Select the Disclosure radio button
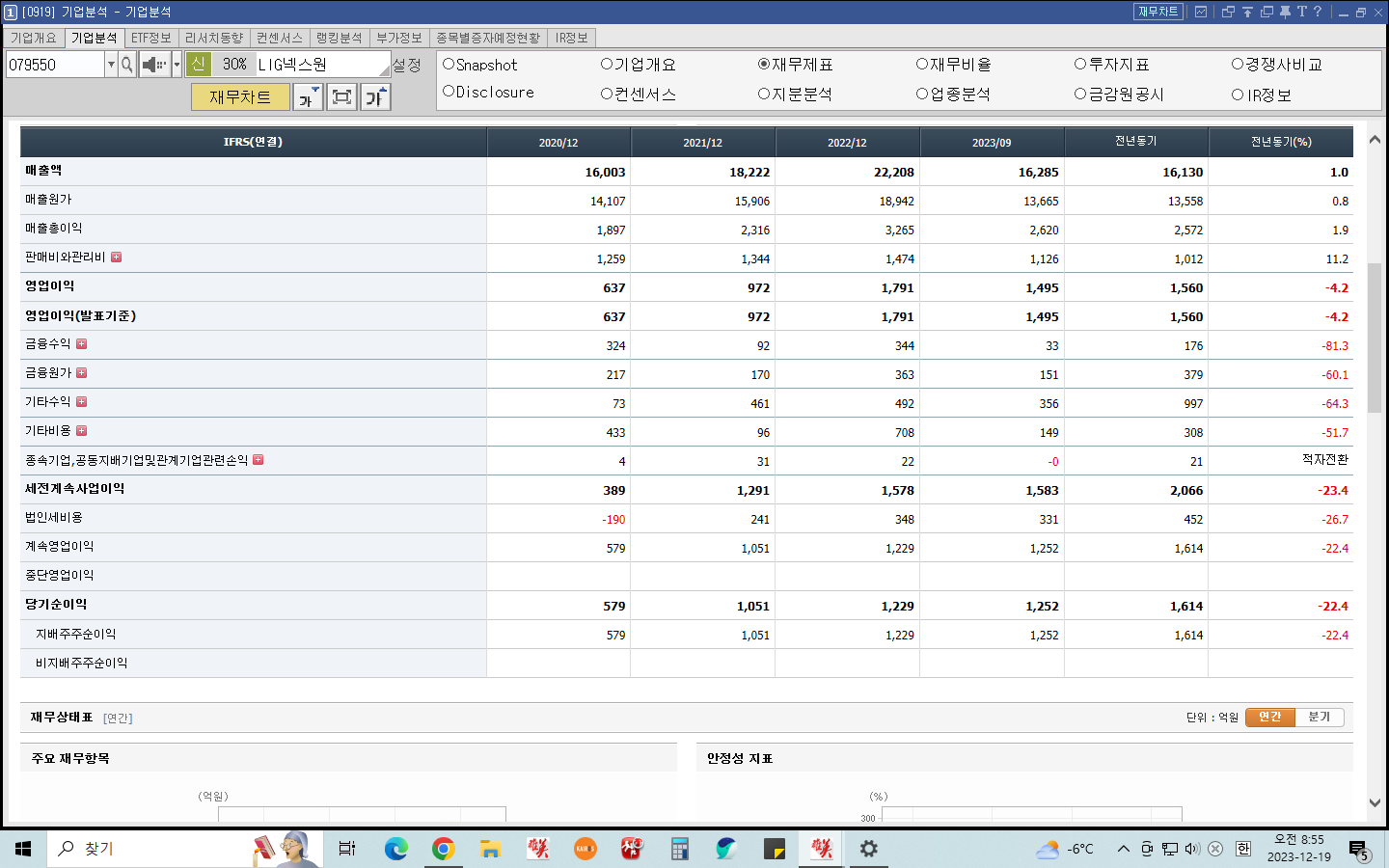The height and width of the screenshot is (868, 1389). [x=449, y=92]
